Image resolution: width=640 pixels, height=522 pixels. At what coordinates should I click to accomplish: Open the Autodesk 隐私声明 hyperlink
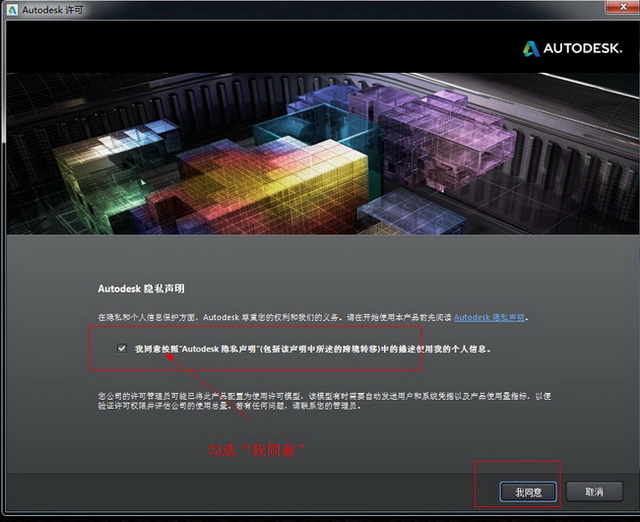[x=490, y=317]
